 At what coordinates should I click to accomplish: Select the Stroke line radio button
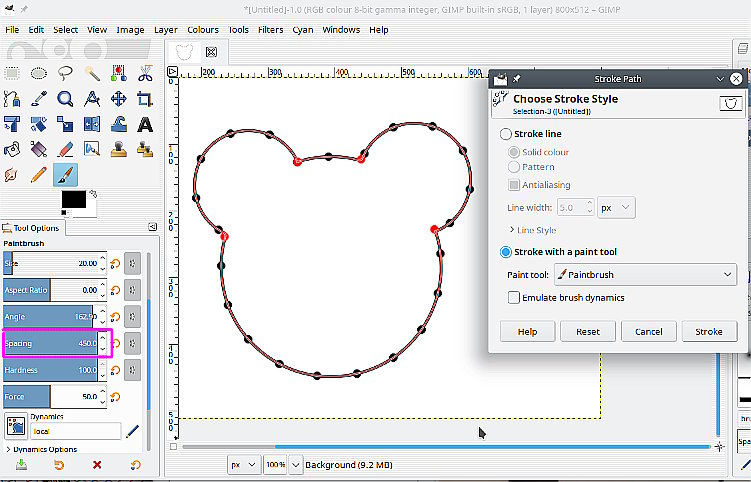pos(506,134)
